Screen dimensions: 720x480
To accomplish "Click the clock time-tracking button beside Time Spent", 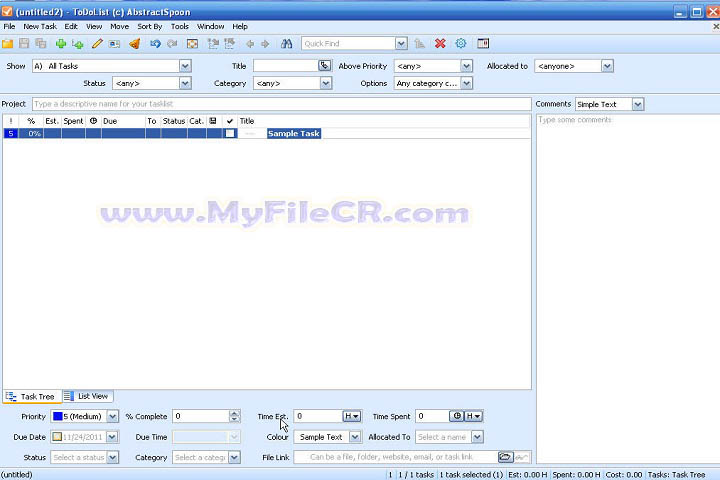I will [456, 416].
